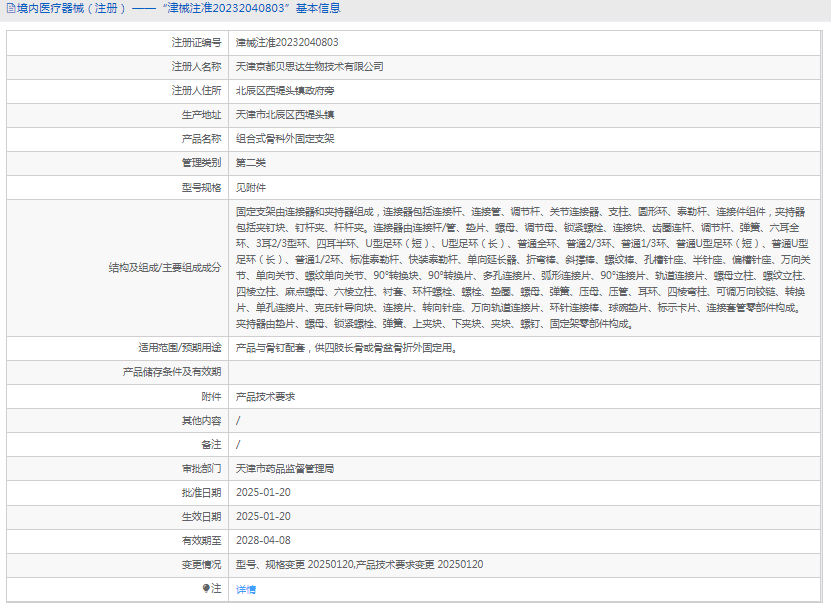This screenshot has height=608, width=831.
Task: Click the document icon before 境内医疗器械 title
Action: 10,8
